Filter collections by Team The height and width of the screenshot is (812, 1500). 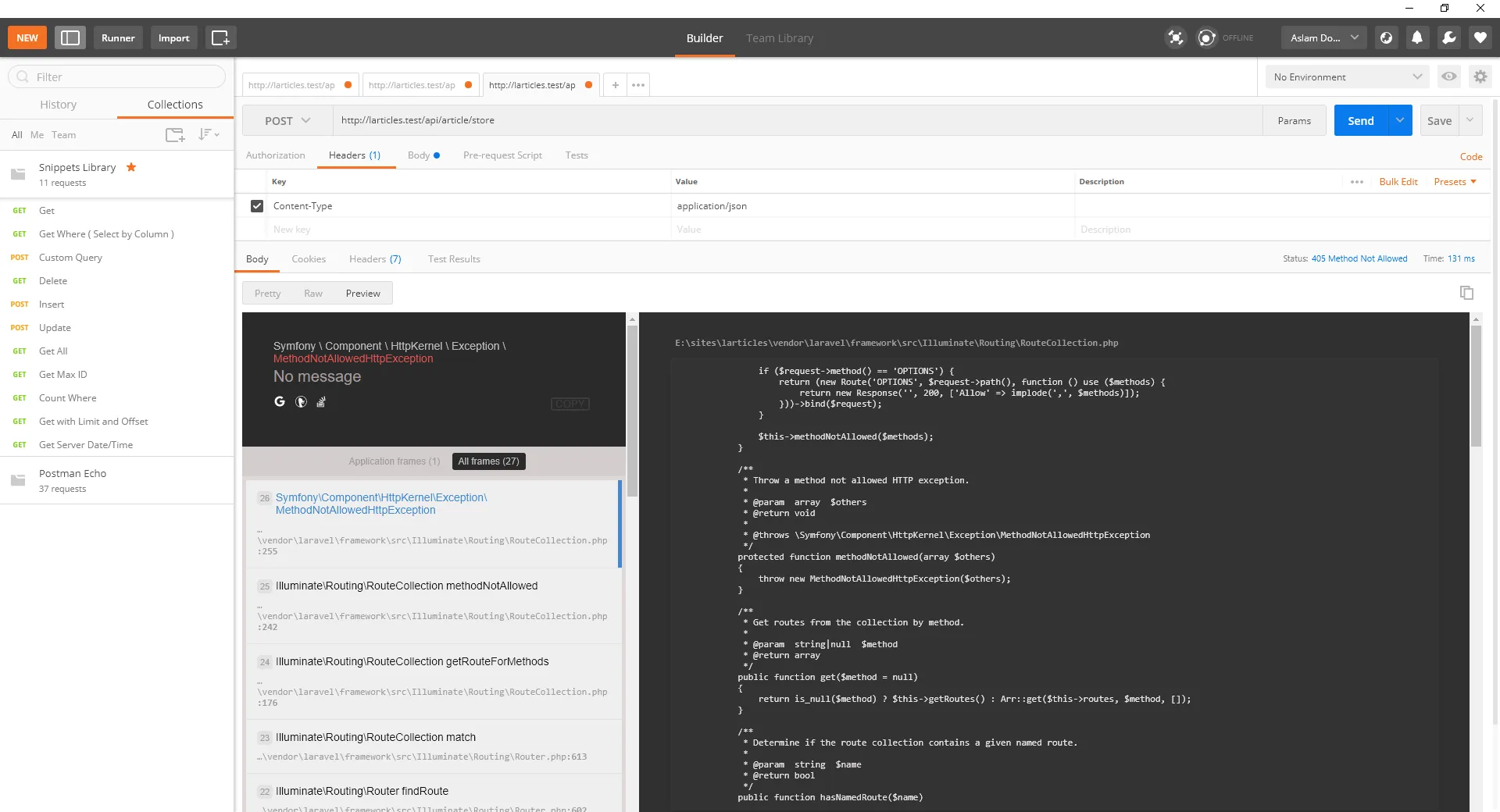point(64,135)
